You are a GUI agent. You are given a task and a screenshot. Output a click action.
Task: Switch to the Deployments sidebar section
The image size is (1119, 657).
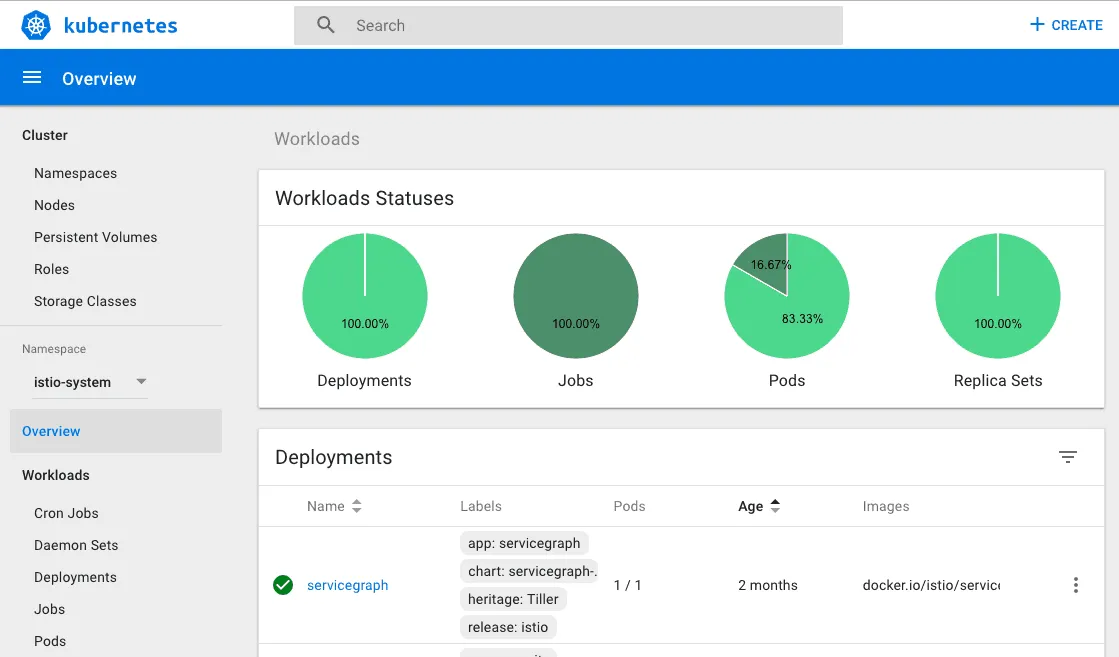click(x=75, y=577)
